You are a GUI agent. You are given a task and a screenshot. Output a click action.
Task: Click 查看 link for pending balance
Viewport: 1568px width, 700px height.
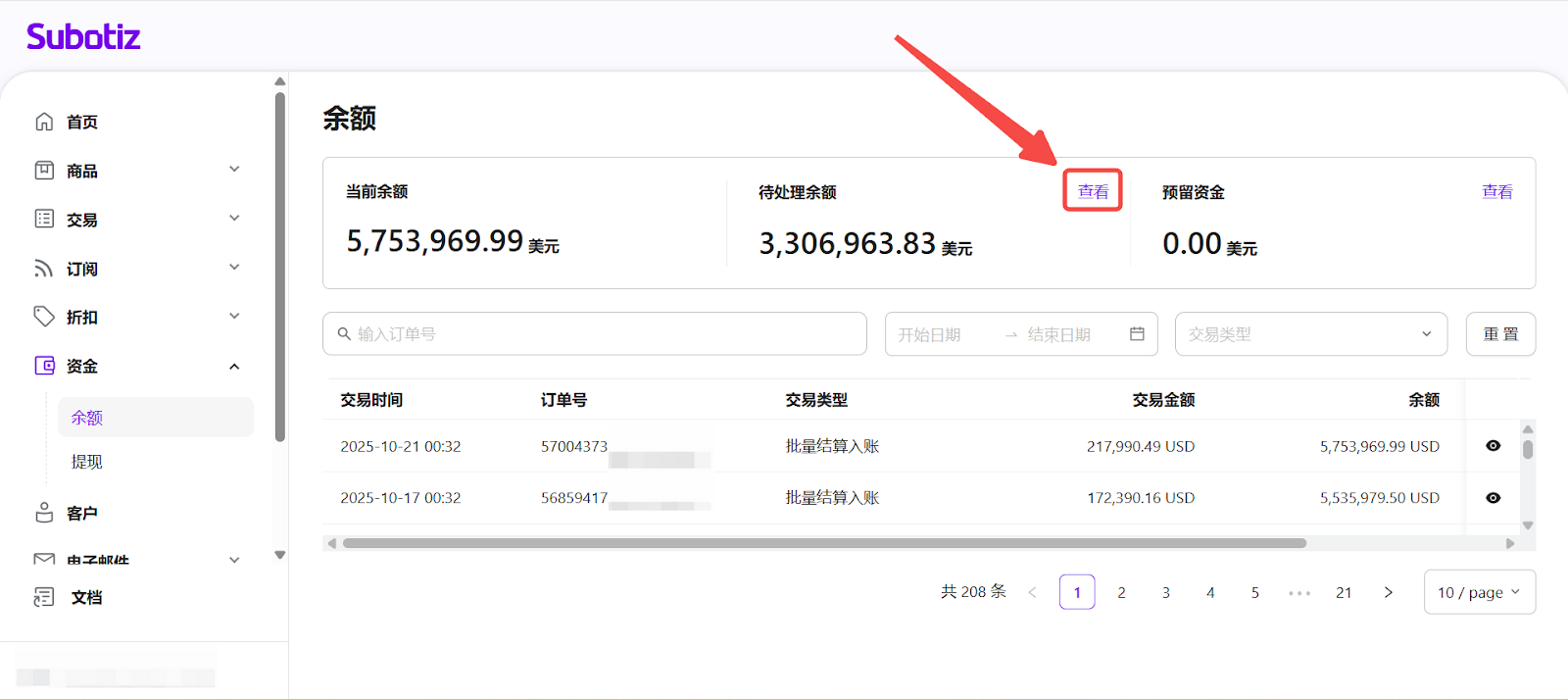point(1093,191)
